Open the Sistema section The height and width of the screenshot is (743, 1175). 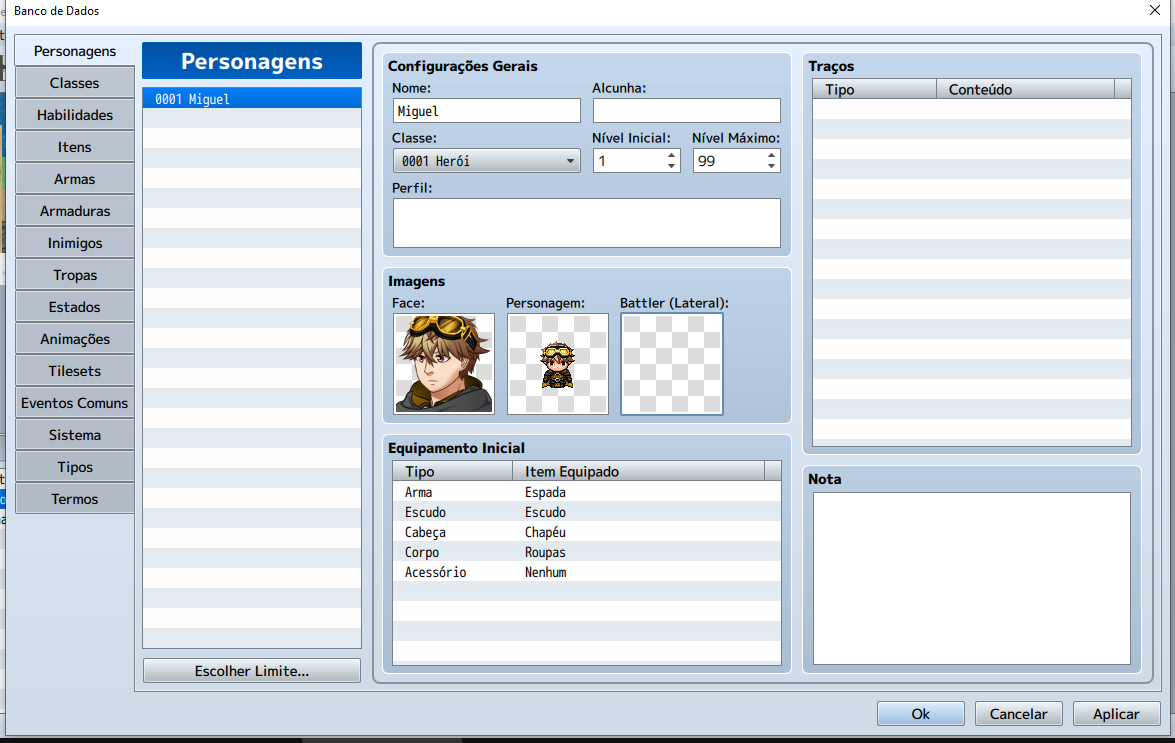pos(74,434)
